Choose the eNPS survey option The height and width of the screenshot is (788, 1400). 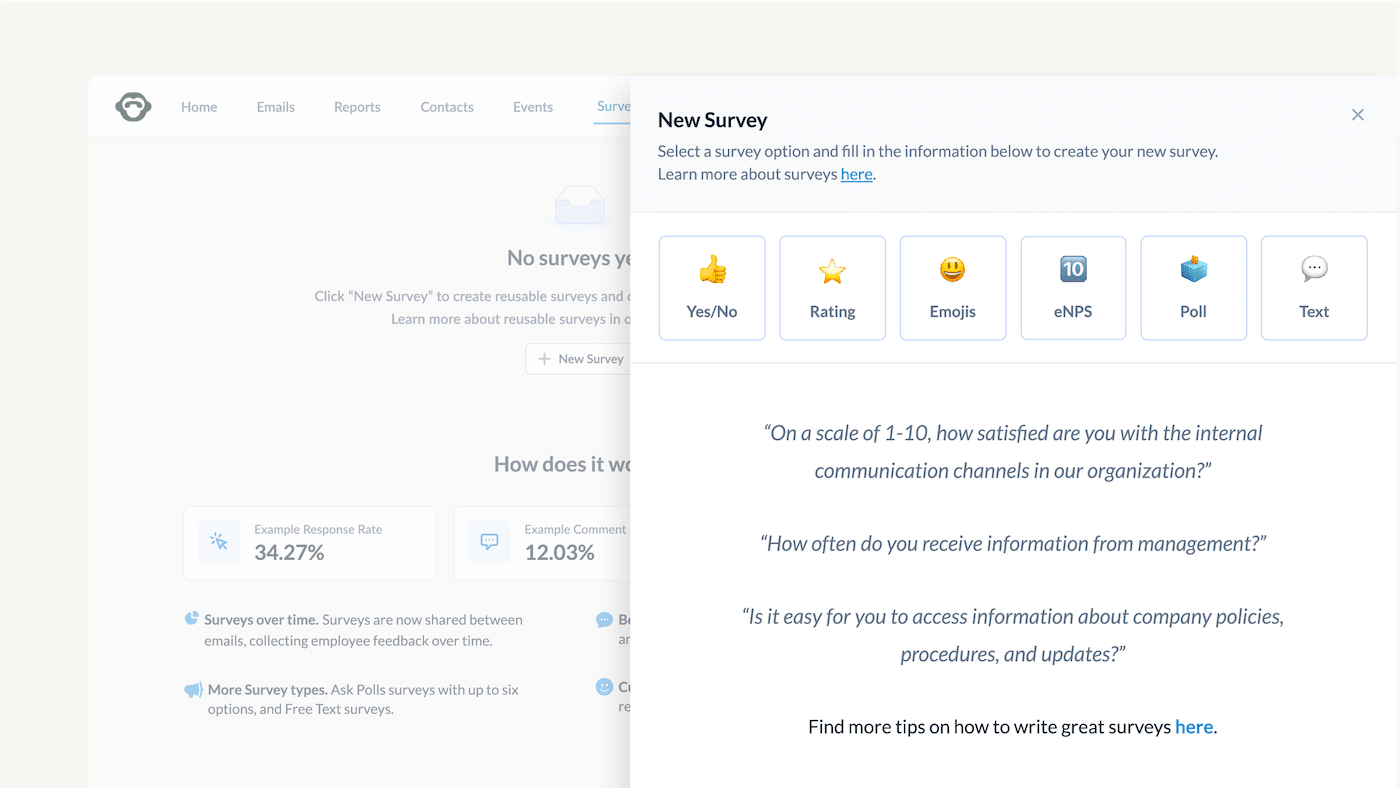1073,288
